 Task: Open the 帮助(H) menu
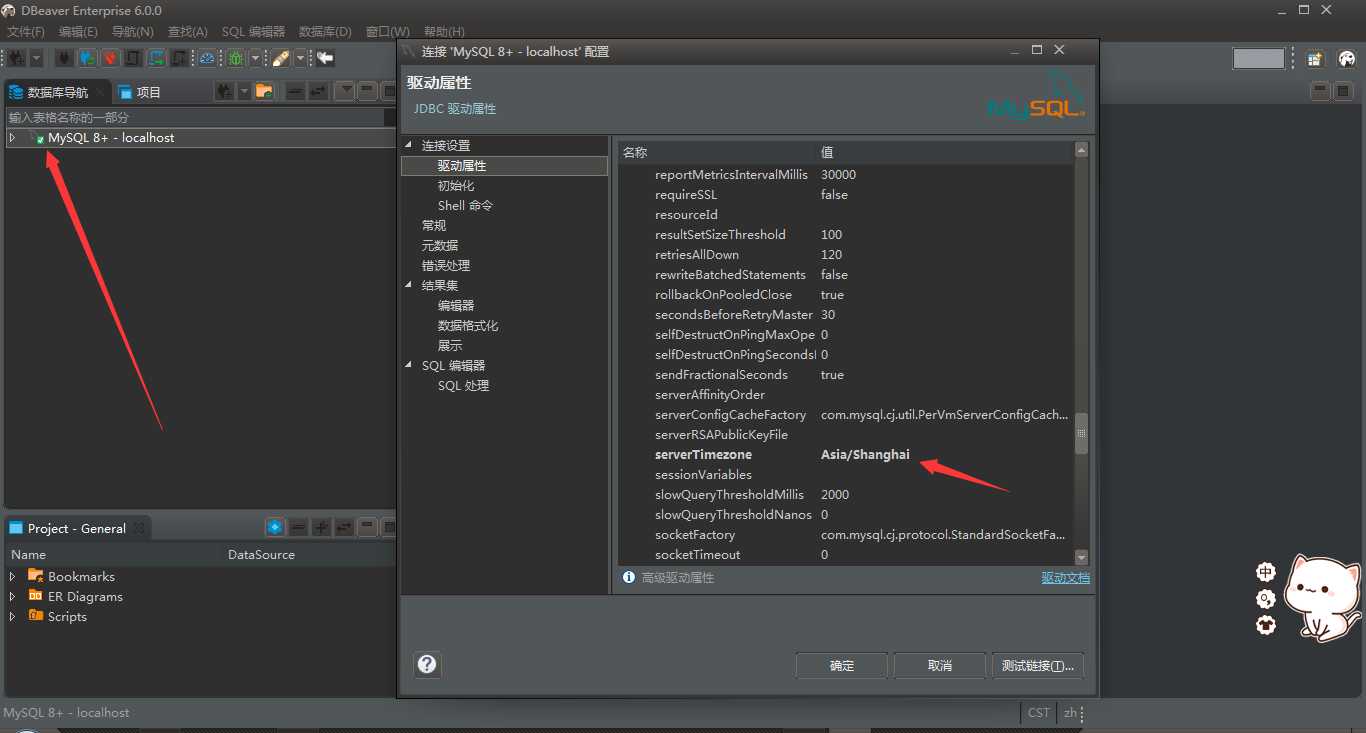(x=444, y=32)
